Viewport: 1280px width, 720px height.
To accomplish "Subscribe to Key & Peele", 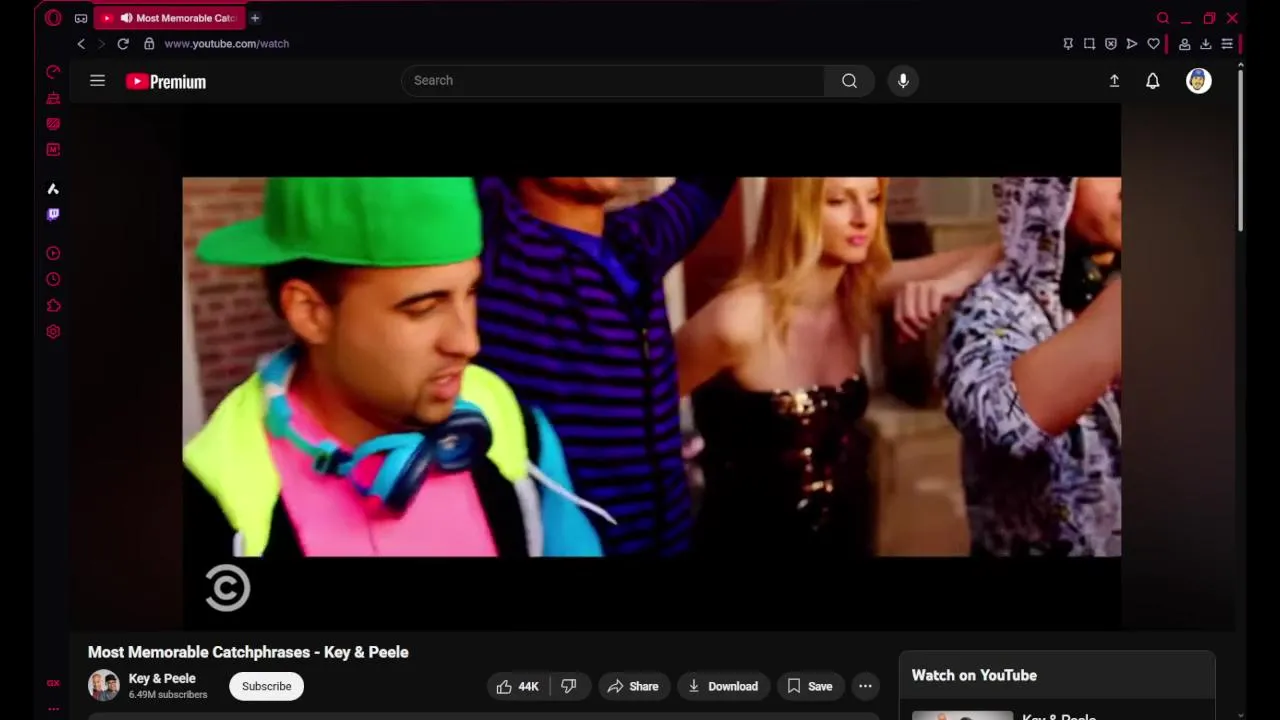I will click(x=266, y=686).
